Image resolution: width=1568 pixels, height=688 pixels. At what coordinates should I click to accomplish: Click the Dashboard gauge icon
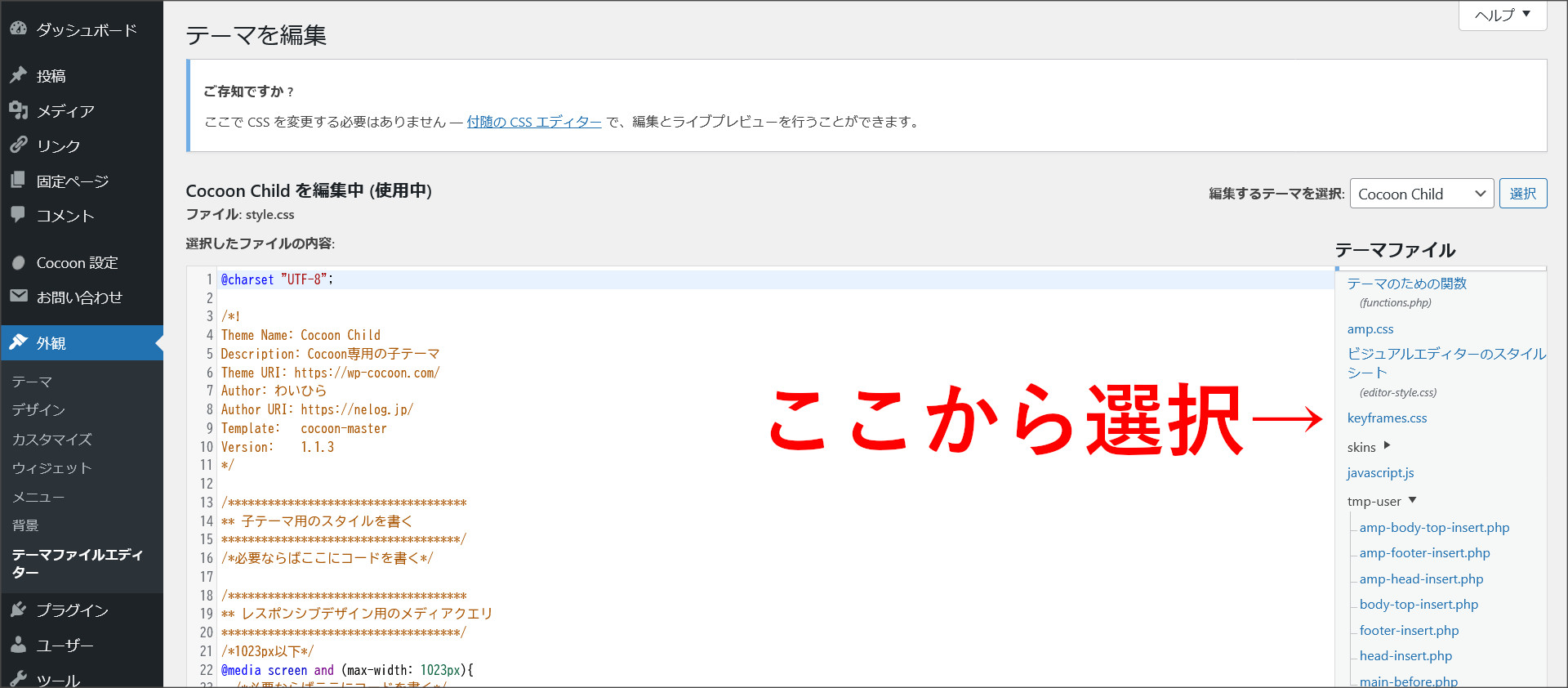point(18,29)
